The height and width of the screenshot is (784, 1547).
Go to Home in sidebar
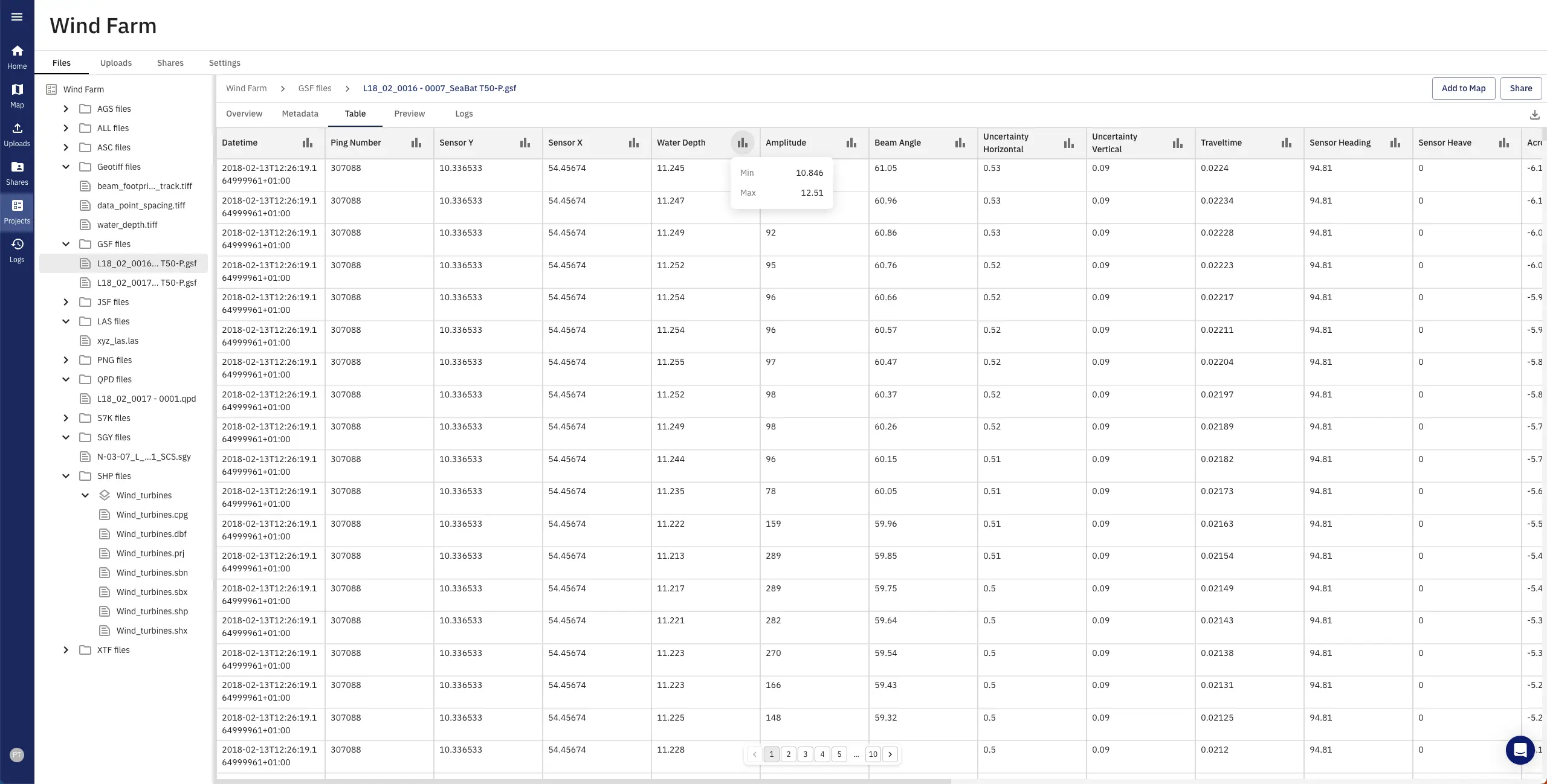coord(17,57)
